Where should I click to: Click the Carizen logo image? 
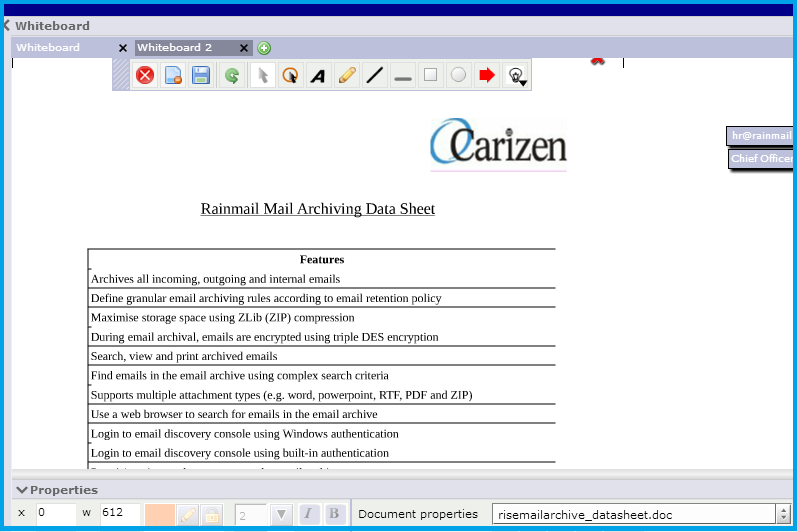tap(498, 143)
